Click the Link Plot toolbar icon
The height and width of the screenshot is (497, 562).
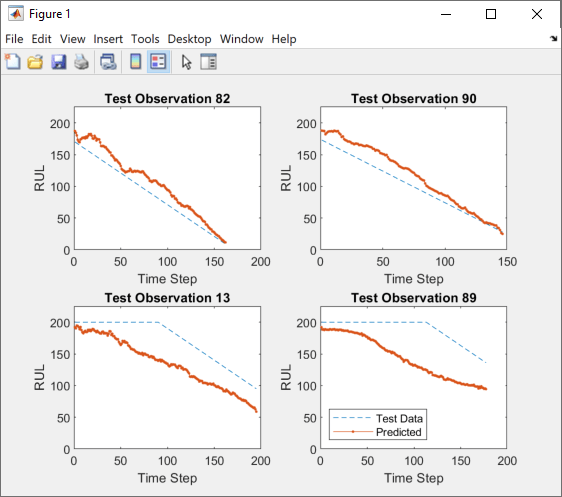108,62
